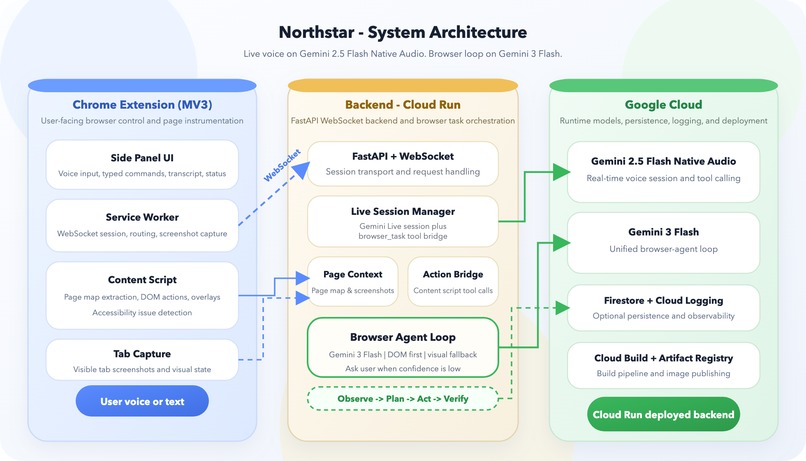Click the 'Google Cloud' column heading

[663, 104]
